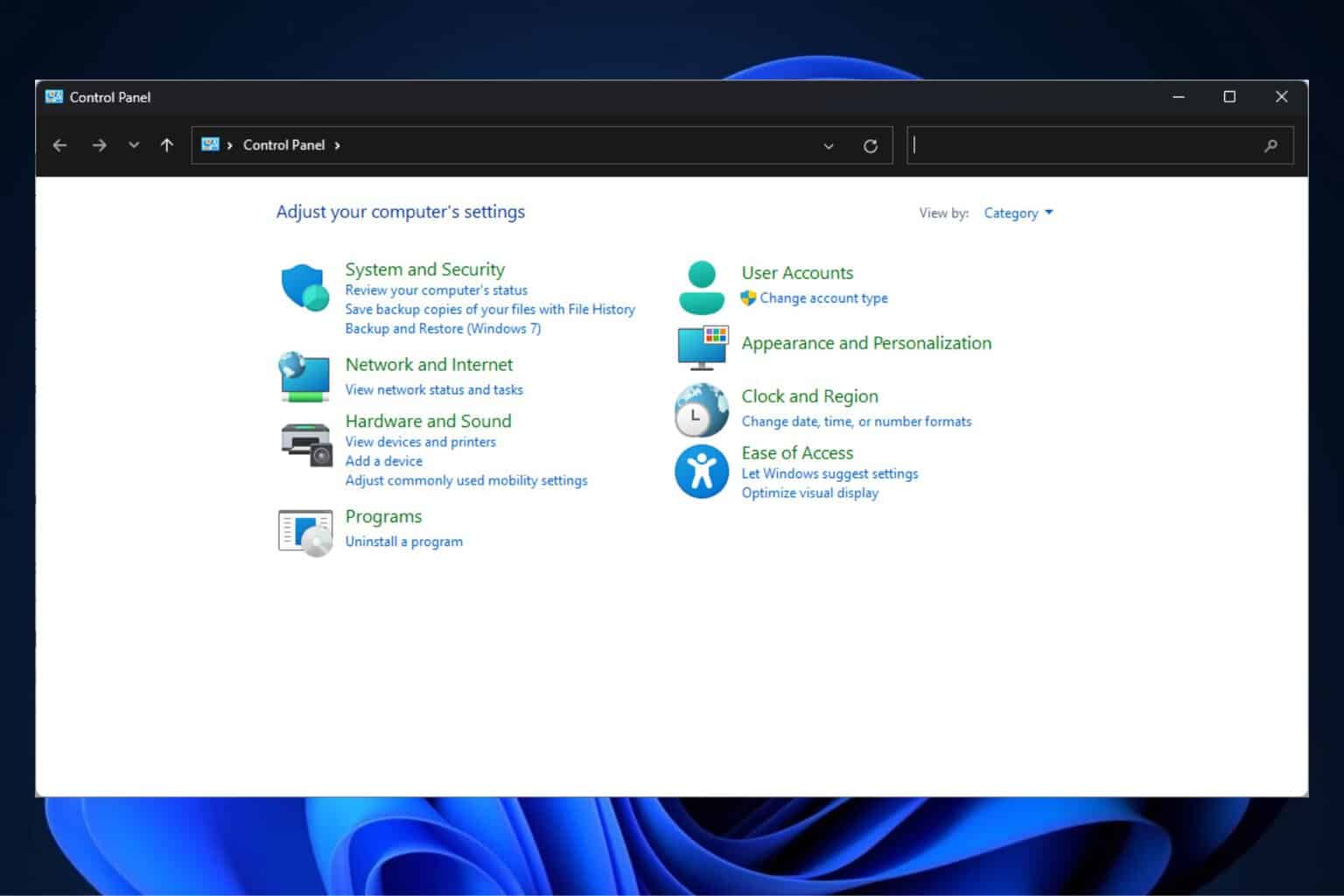Open System and Security category
Viewport: 1344px width, 896px height.
pyautogui.click(x=424, y=269)
